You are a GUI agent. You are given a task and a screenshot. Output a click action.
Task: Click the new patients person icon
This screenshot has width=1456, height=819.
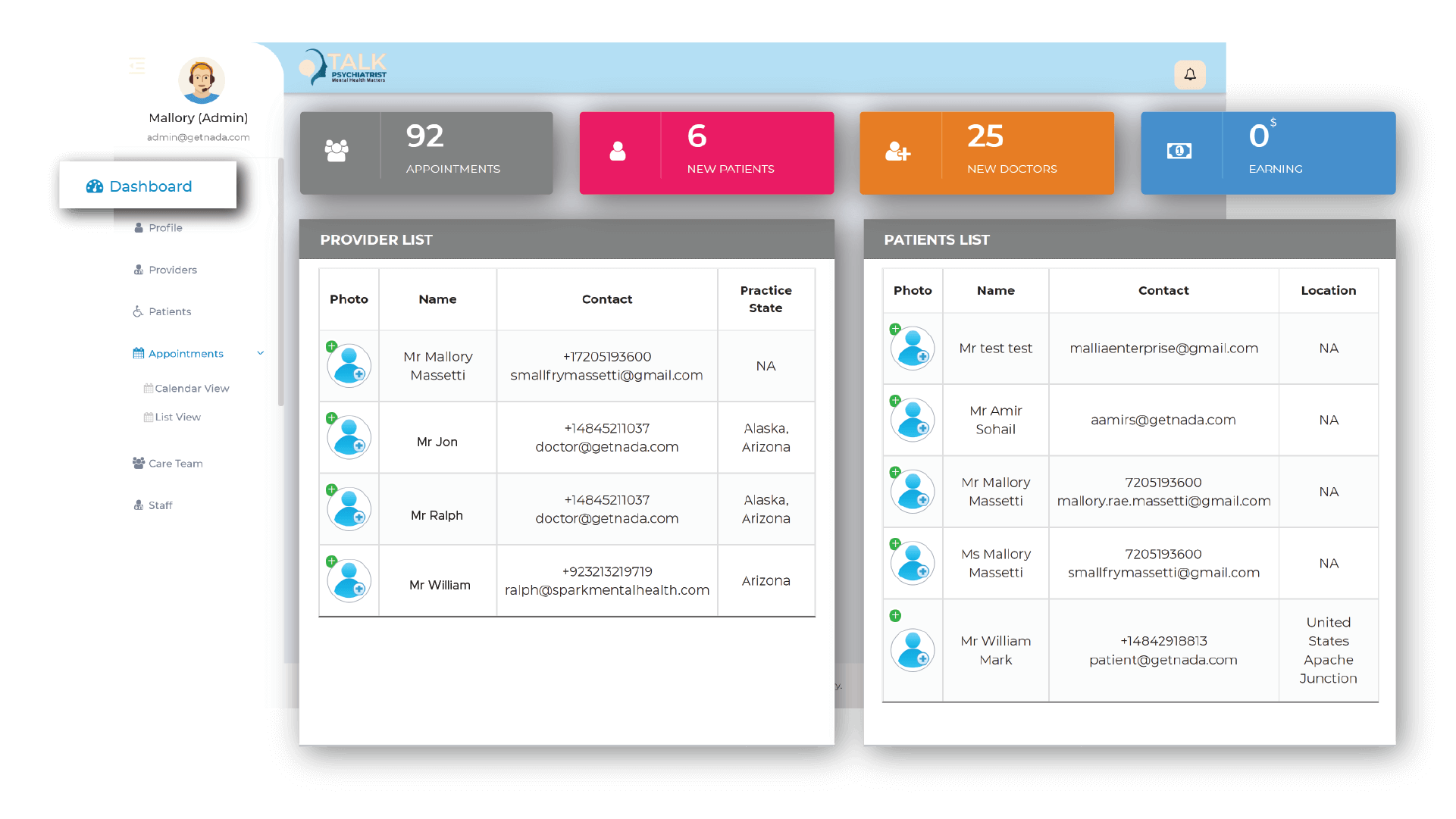click(618, 152)
